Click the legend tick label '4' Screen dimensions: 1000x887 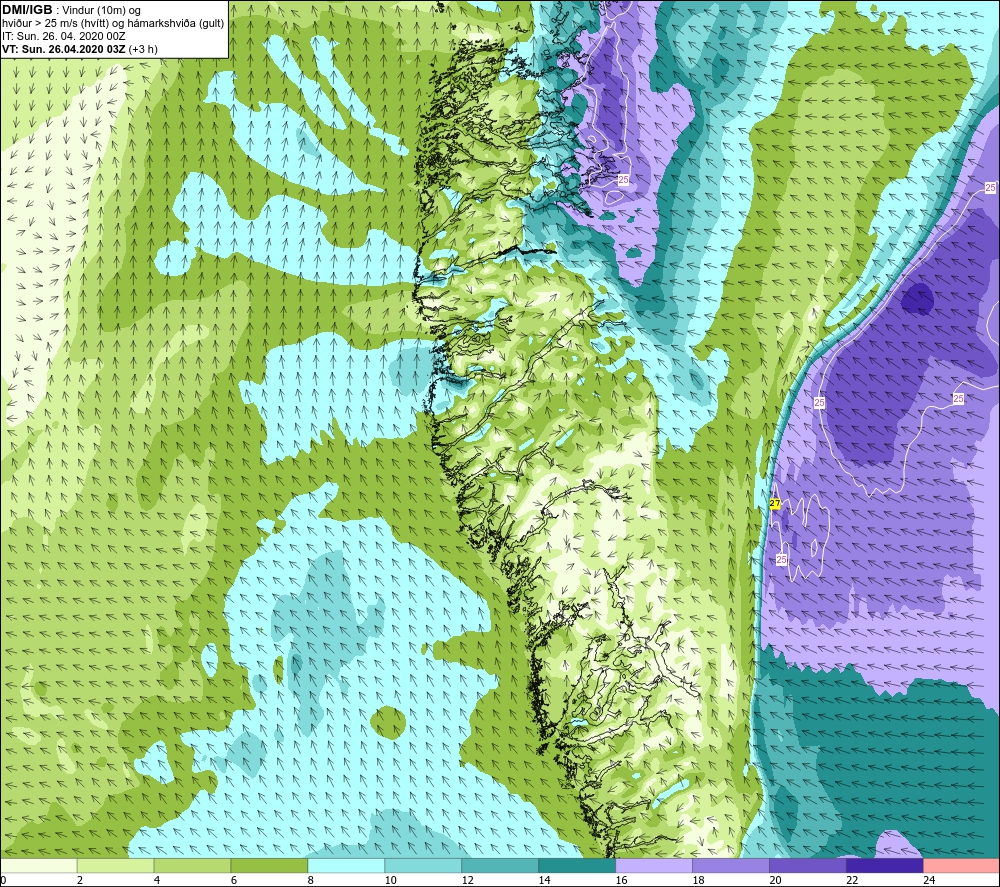(157, 880)
